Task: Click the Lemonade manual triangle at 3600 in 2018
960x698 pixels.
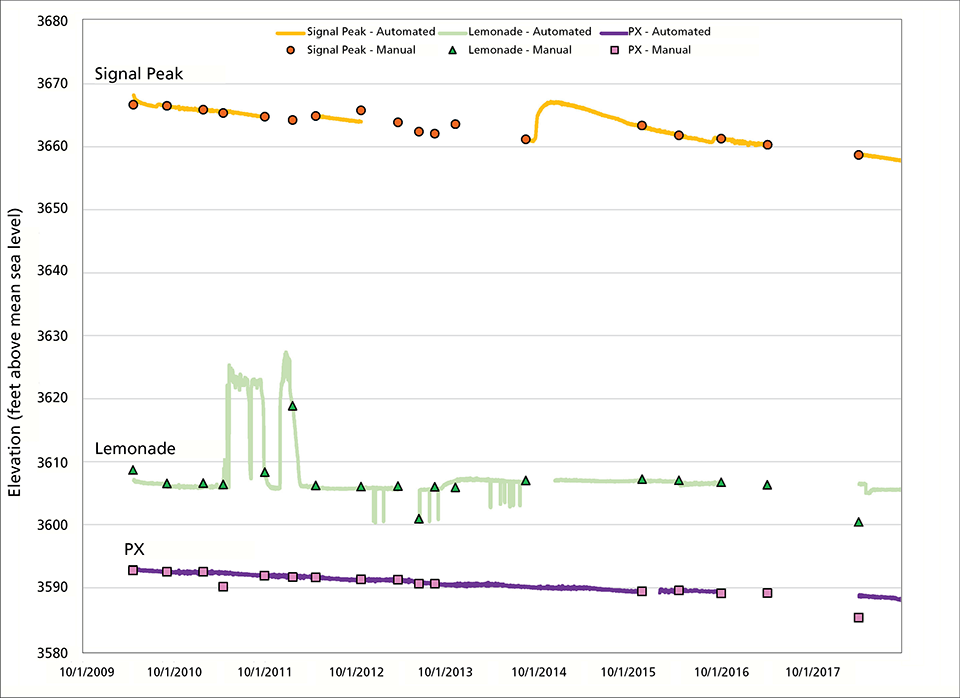Action: pyautogui.click(x=858, y=522)
